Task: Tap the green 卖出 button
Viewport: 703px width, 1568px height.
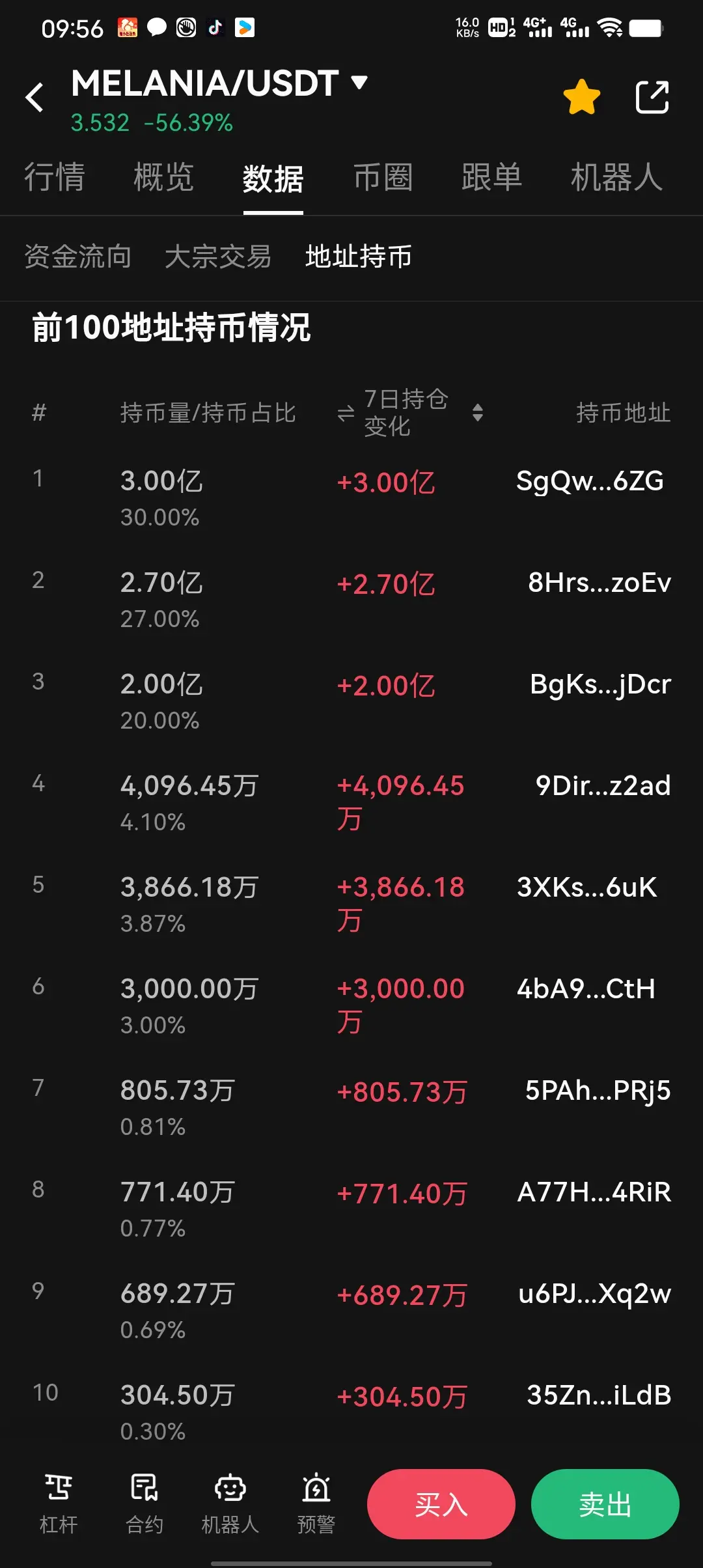Action: tap(605, 1504)
